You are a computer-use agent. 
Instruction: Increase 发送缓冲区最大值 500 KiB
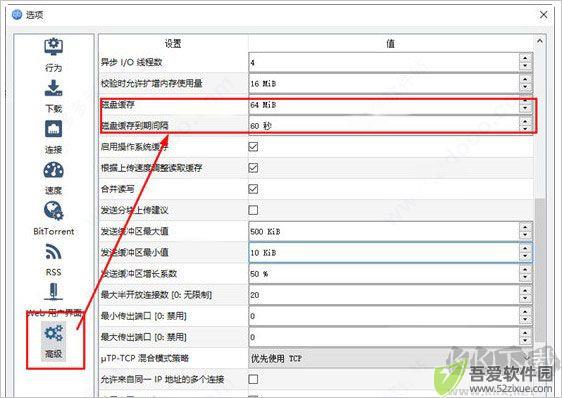click(525, 227)
